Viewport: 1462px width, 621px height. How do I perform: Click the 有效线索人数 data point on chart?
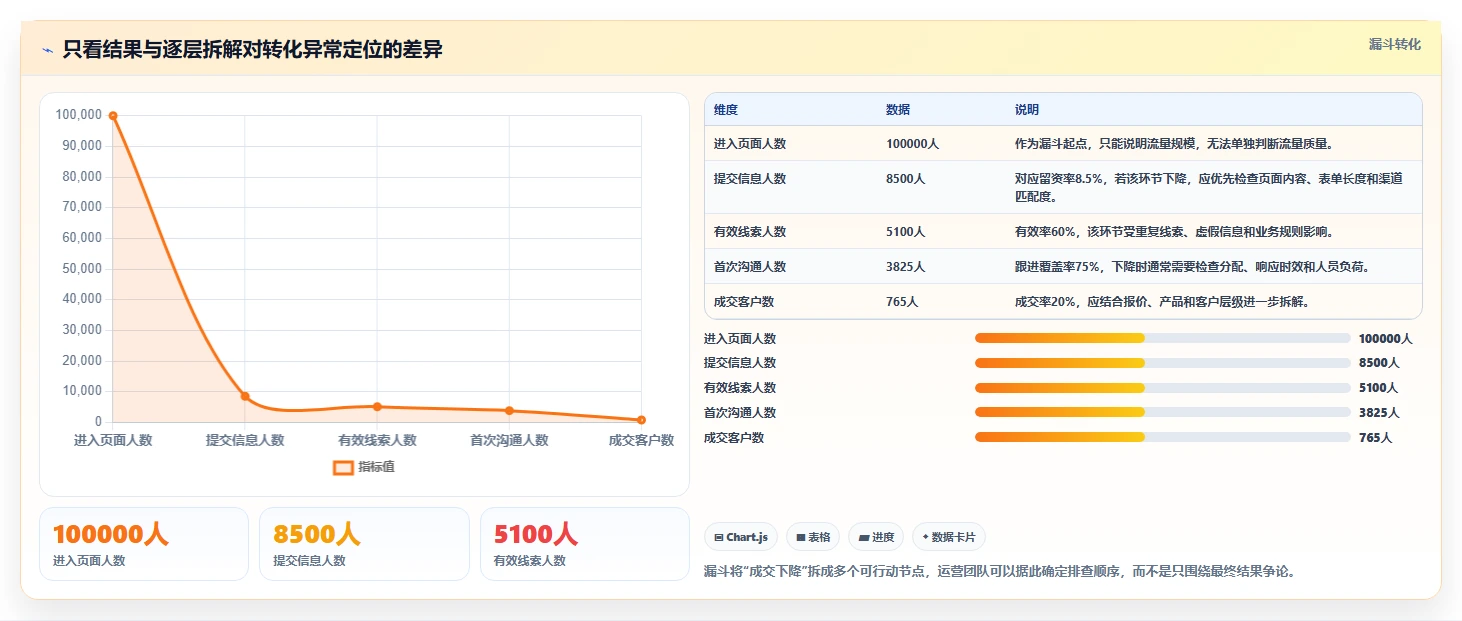[x=377, y=406]
